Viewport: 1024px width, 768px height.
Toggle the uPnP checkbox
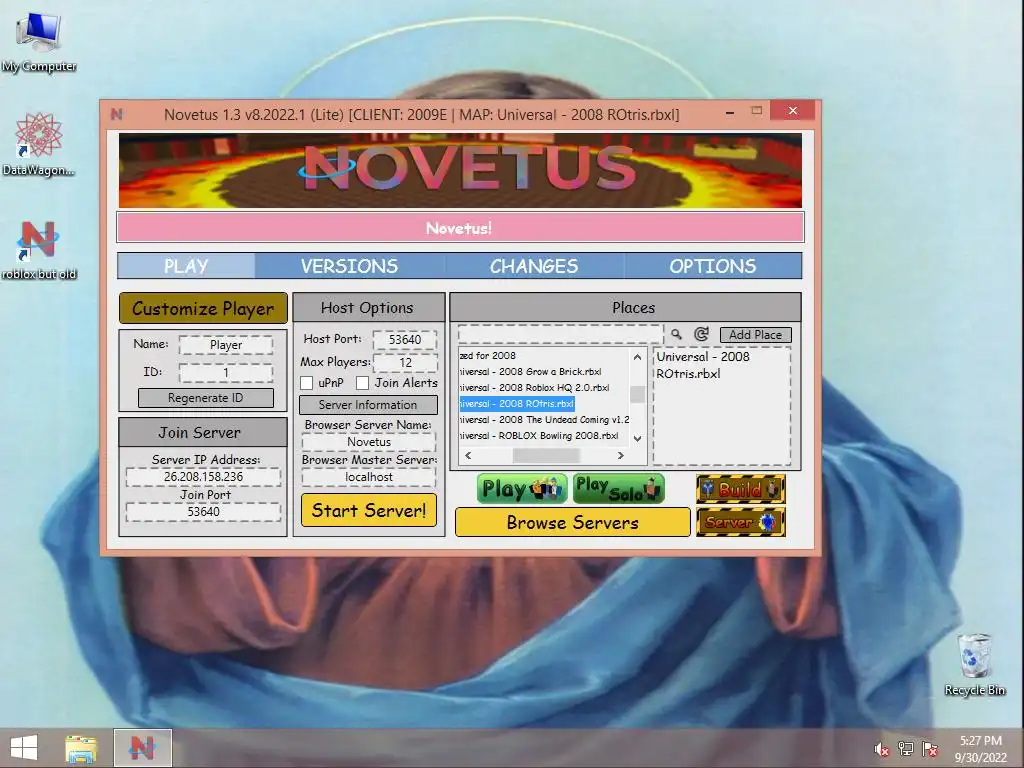(x=306, y=383)
